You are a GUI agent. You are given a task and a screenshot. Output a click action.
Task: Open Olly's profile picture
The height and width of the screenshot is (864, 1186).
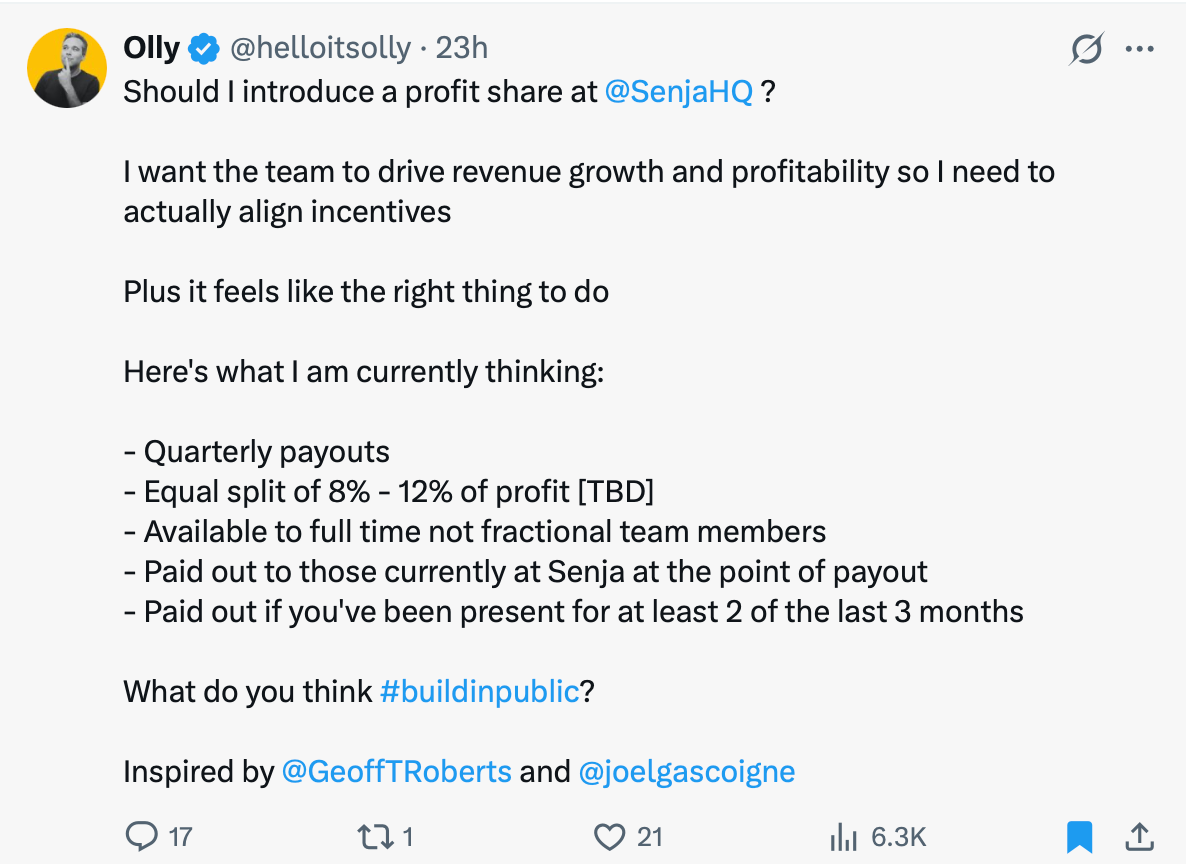(x=68, y=68)
